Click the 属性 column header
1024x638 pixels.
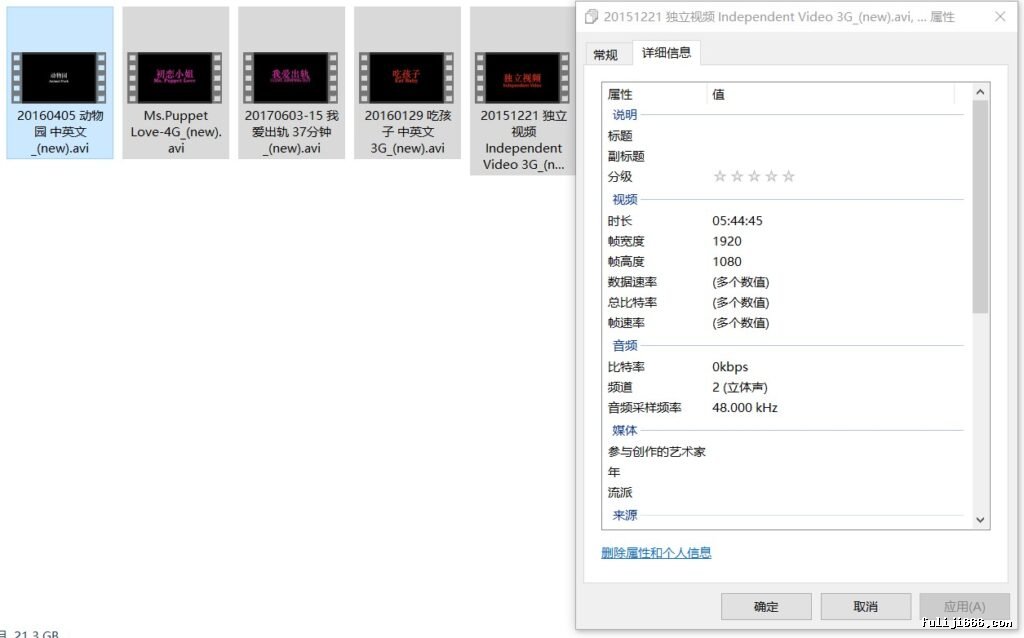tap(654, 95)
